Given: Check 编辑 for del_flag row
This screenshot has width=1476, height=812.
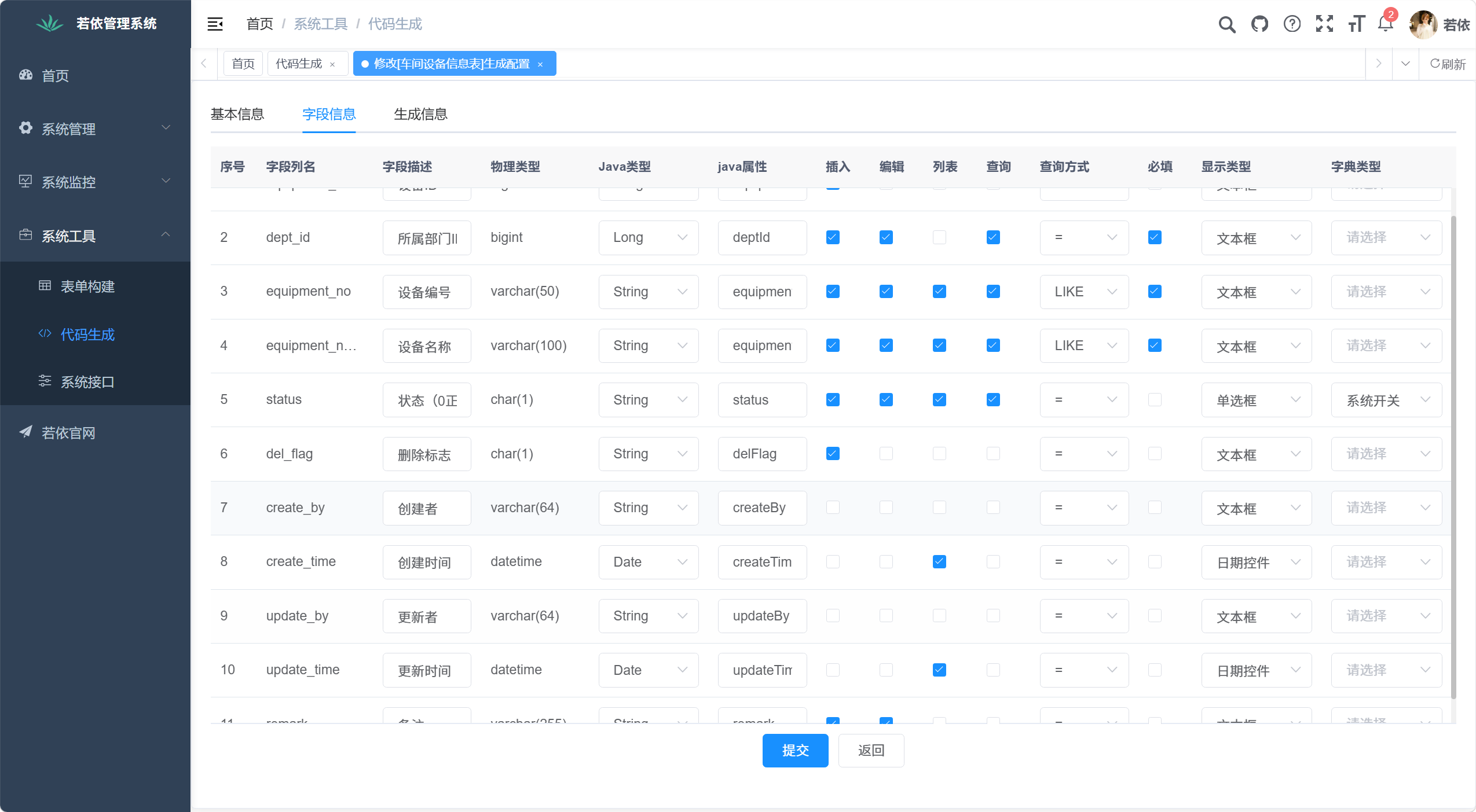Looking at the screenshot, I should [x=886, y=453].
